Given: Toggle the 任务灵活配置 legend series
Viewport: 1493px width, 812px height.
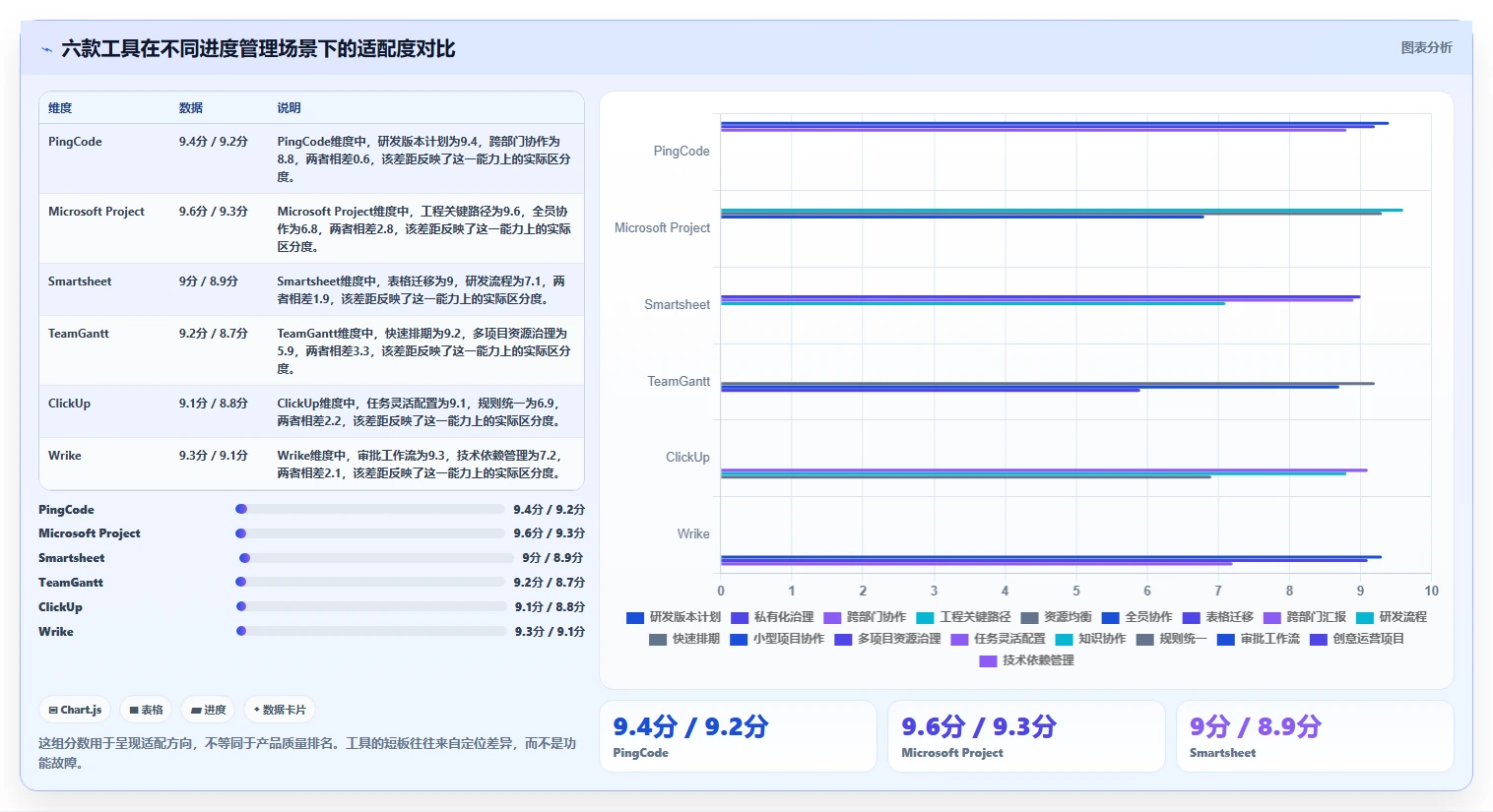Looking at the screenshot, I should click(x=998, y=639).
